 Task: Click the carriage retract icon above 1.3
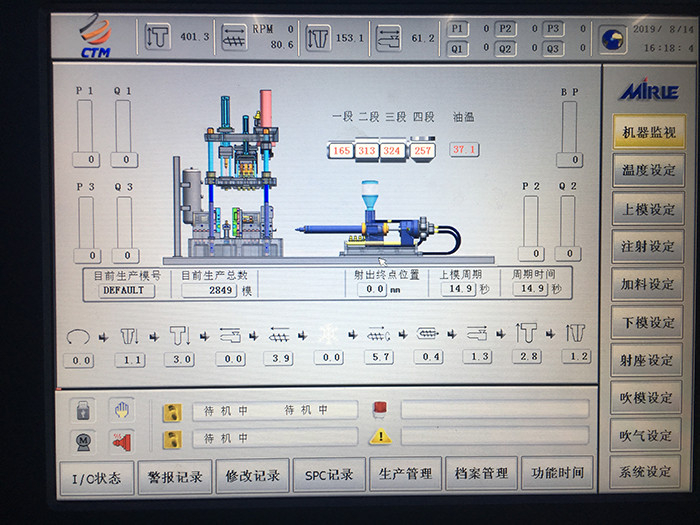(477, 333)
